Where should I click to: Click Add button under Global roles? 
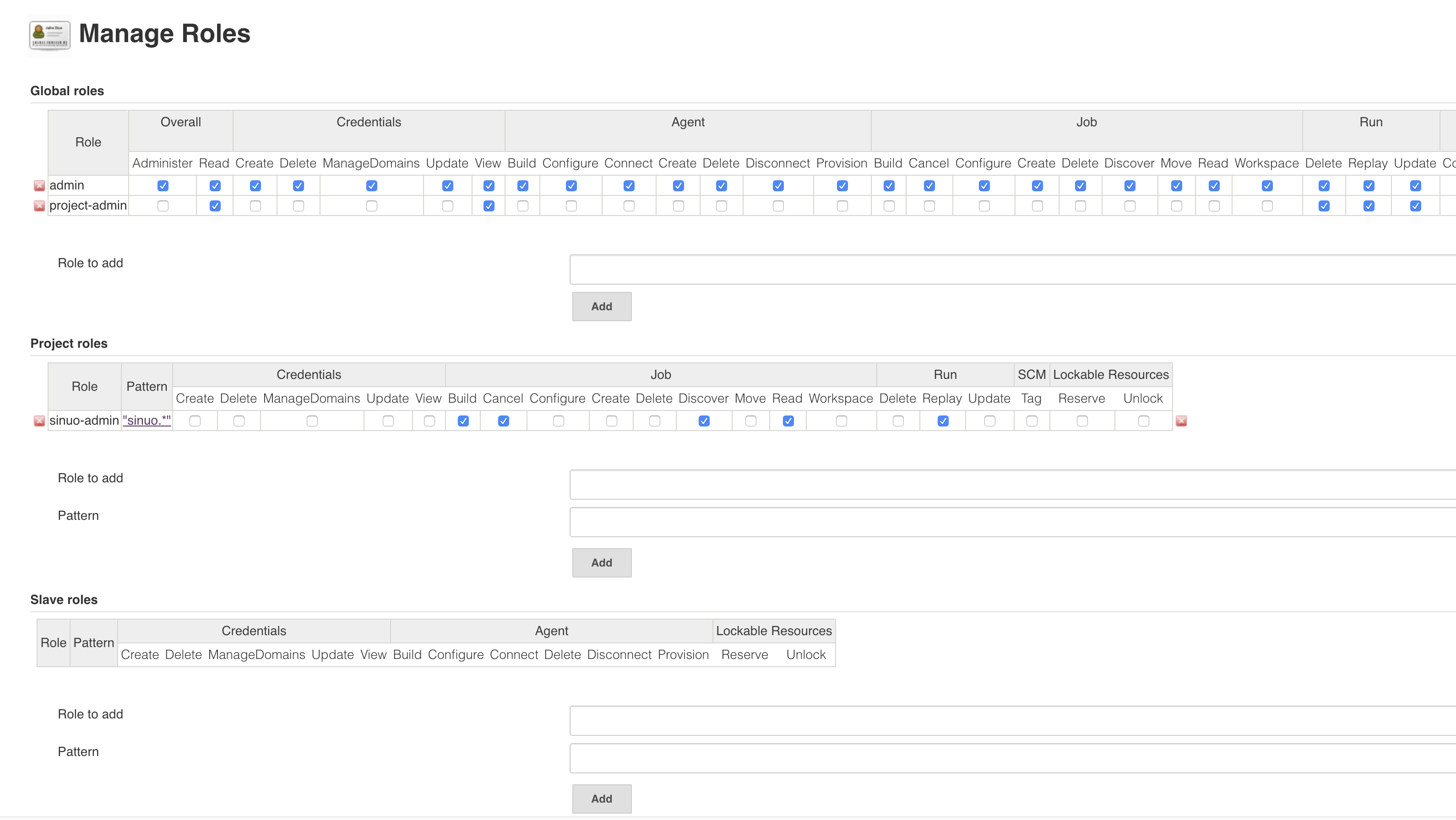[x=601, y=307]
